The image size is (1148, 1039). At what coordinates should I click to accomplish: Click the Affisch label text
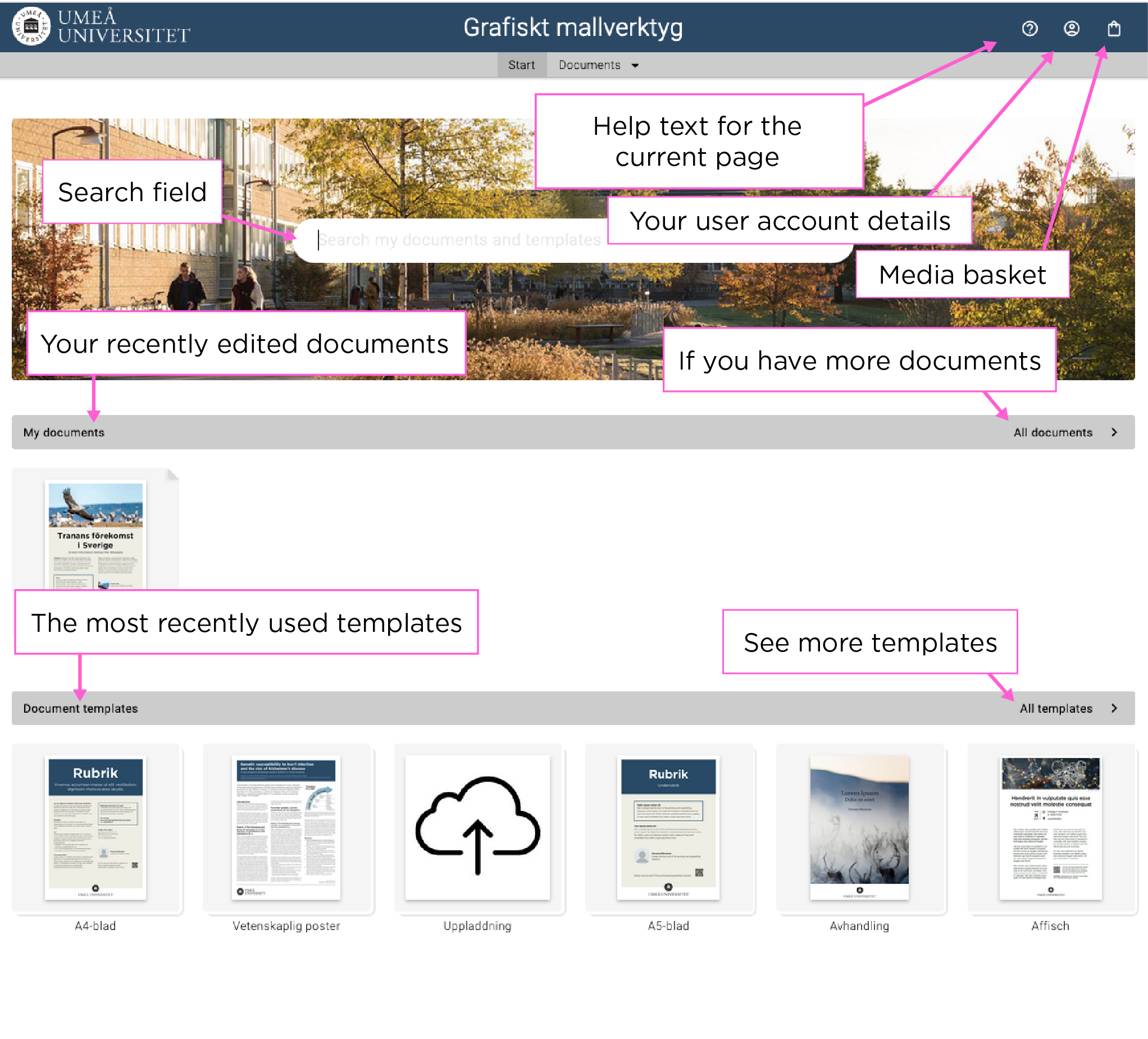[x=1050, y=926]
